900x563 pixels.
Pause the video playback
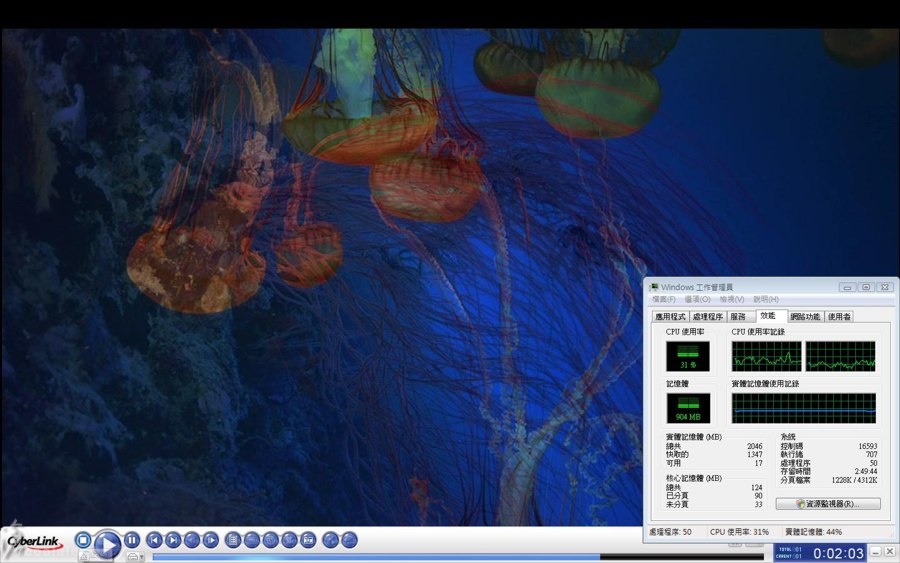tap(132, 540)
